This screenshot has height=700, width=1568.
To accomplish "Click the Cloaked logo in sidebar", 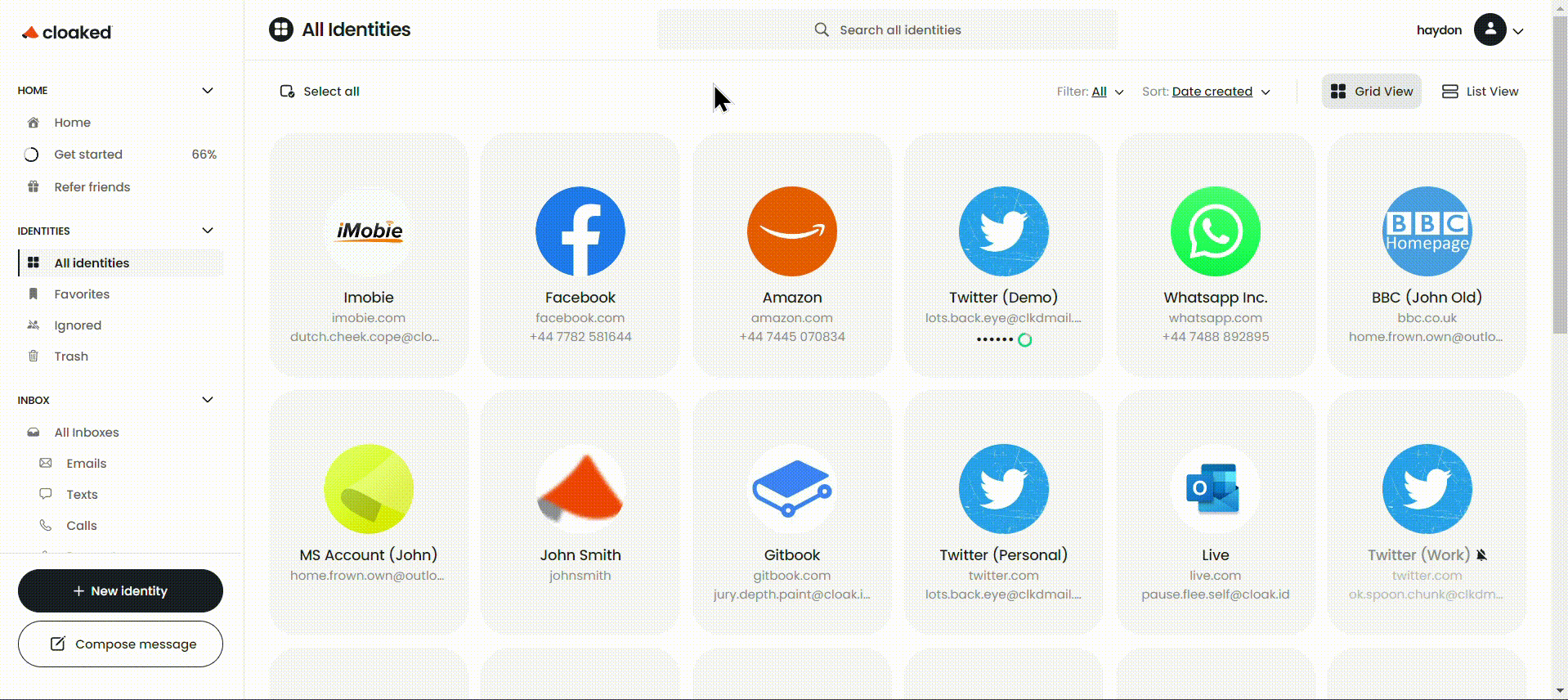I will coord(66,33).
